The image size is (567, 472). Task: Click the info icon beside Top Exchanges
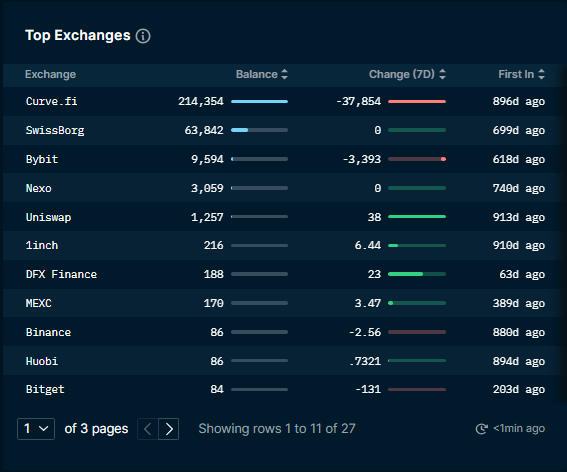click(143, 36)
